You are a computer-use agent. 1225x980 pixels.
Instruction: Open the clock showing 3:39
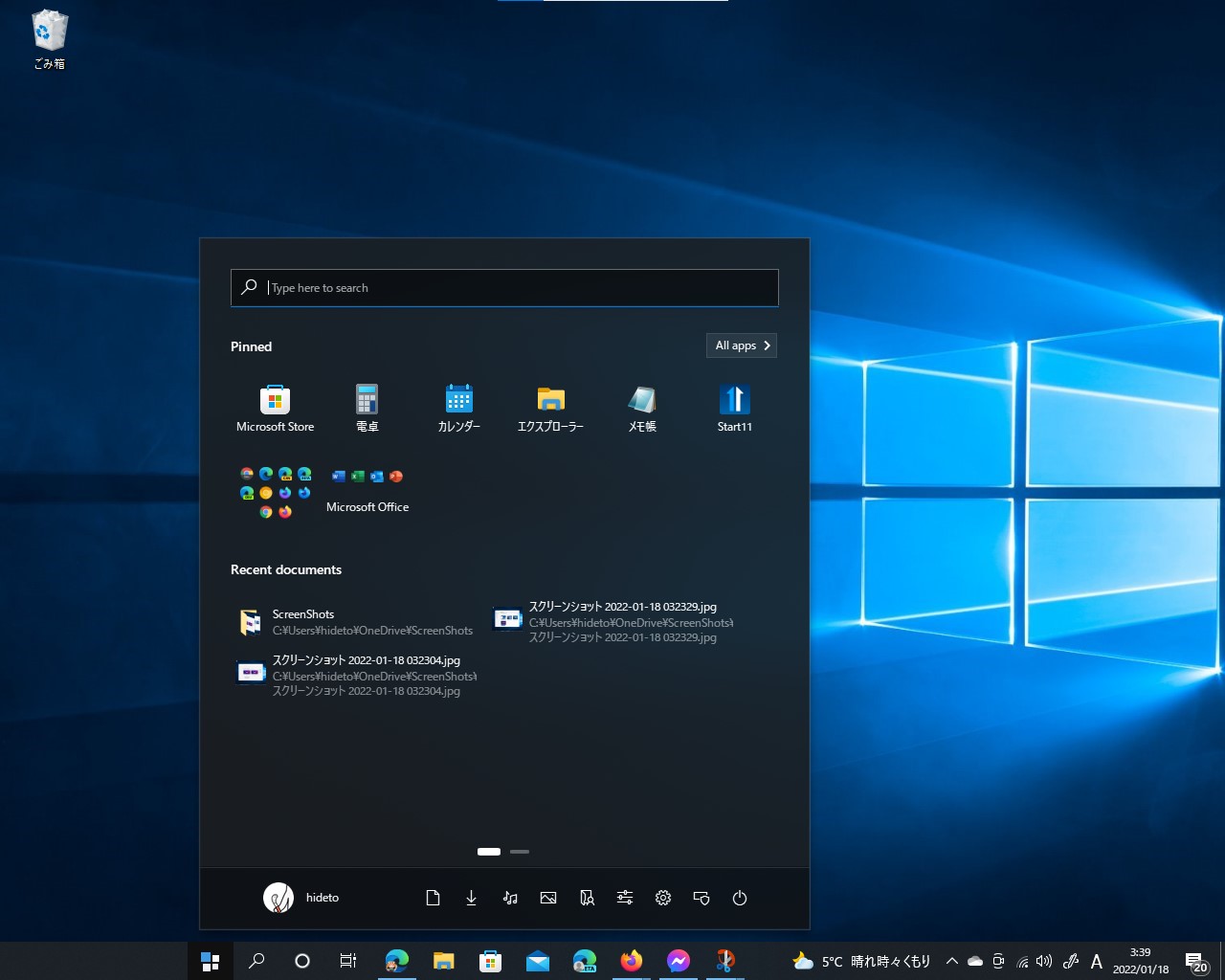(x=1141, y=961)
